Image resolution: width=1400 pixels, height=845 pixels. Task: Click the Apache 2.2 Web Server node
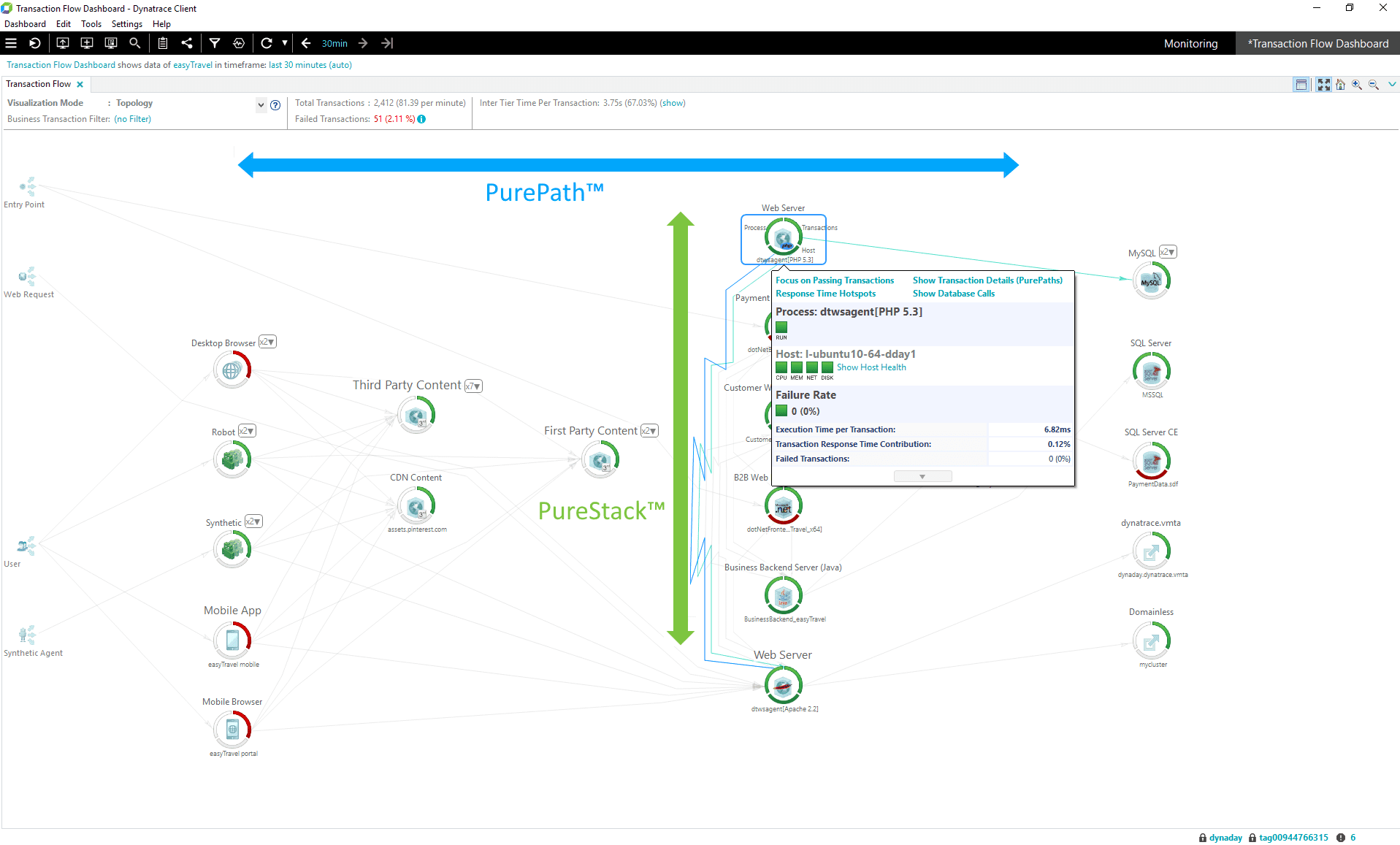(783, 685)
